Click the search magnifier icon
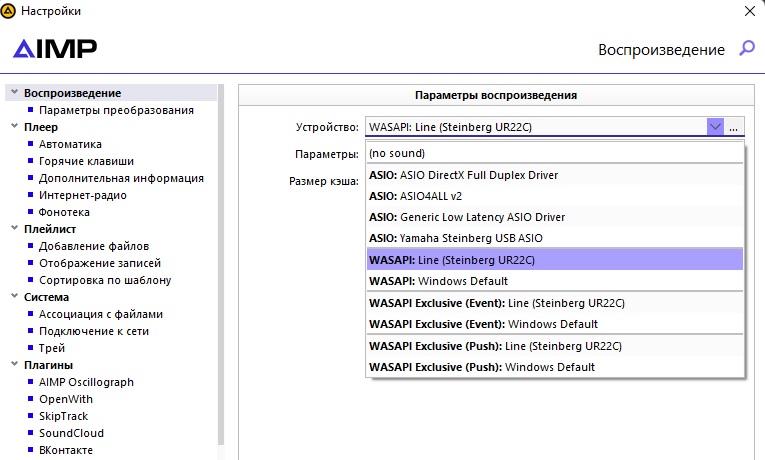Image resolution: width=765 pixels, height=460 pixels. click(x=746, y=48)
